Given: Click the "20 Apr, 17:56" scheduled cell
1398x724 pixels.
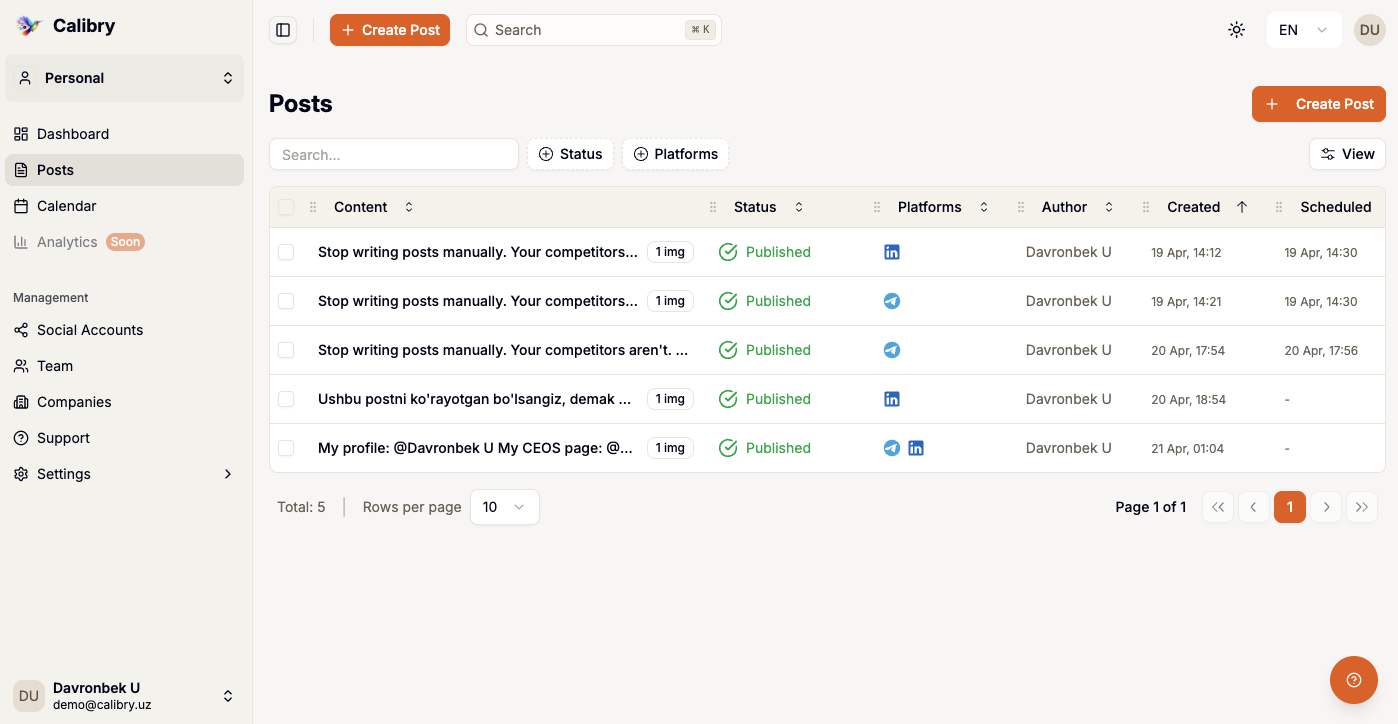Looking at the screenshot, I should point(1321,350).
